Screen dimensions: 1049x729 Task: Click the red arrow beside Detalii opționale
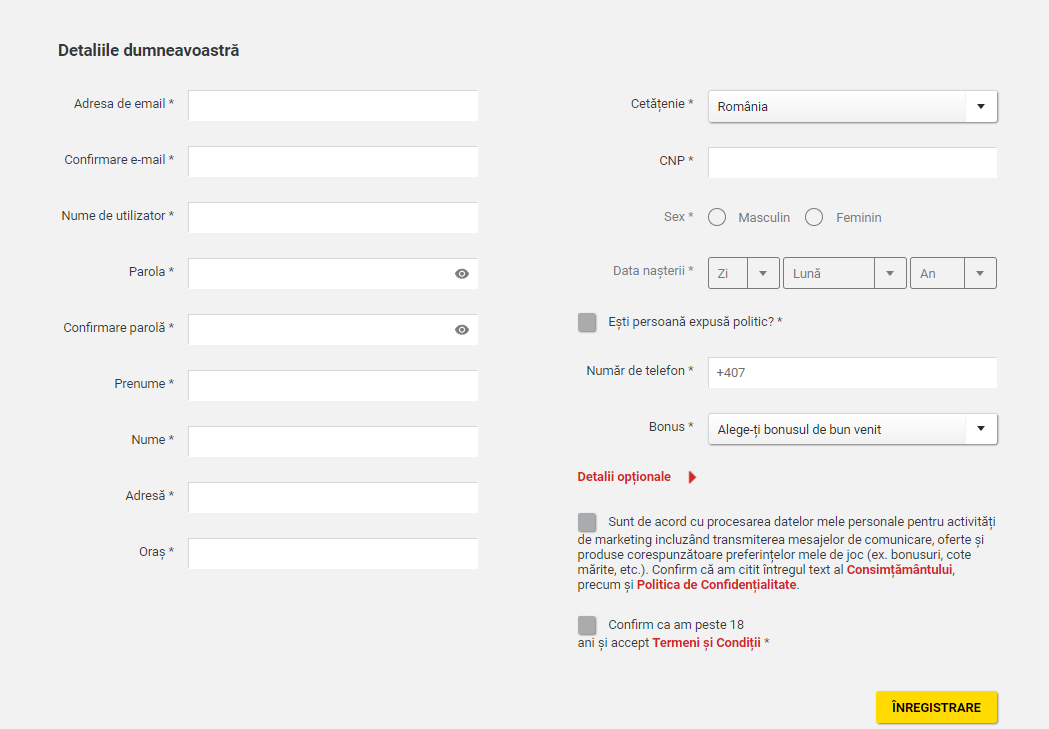tap(692, 477)
